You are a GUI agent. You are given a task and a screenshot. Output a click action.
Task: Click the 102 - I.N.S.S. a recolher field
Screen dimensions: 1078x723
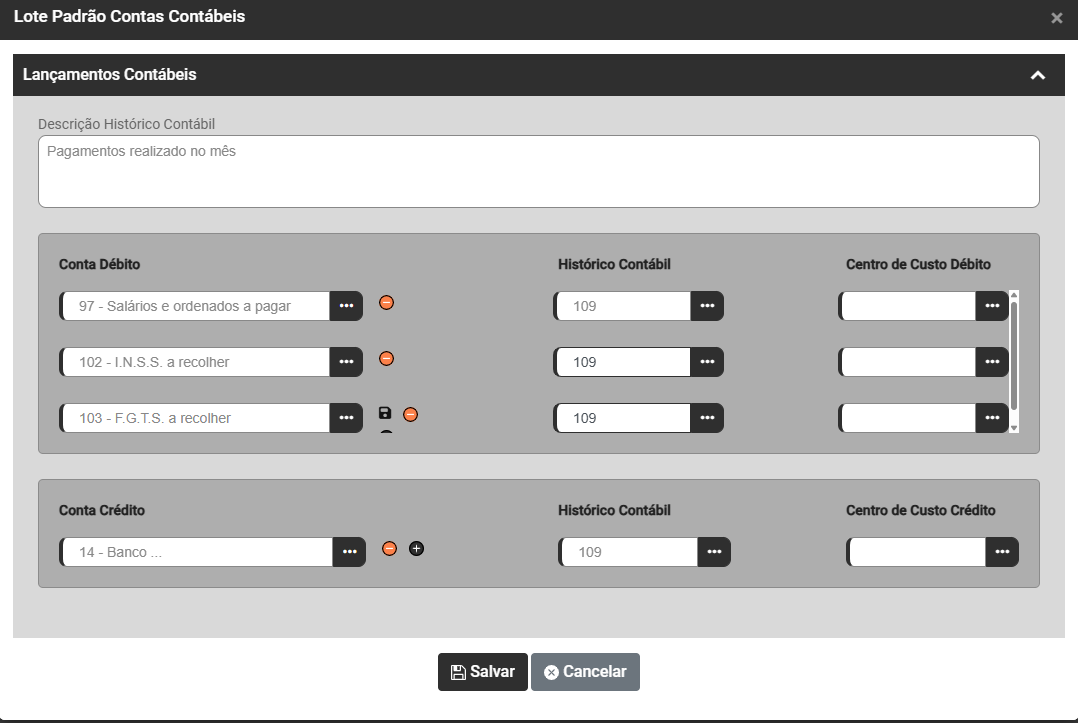tap(195, 362)
